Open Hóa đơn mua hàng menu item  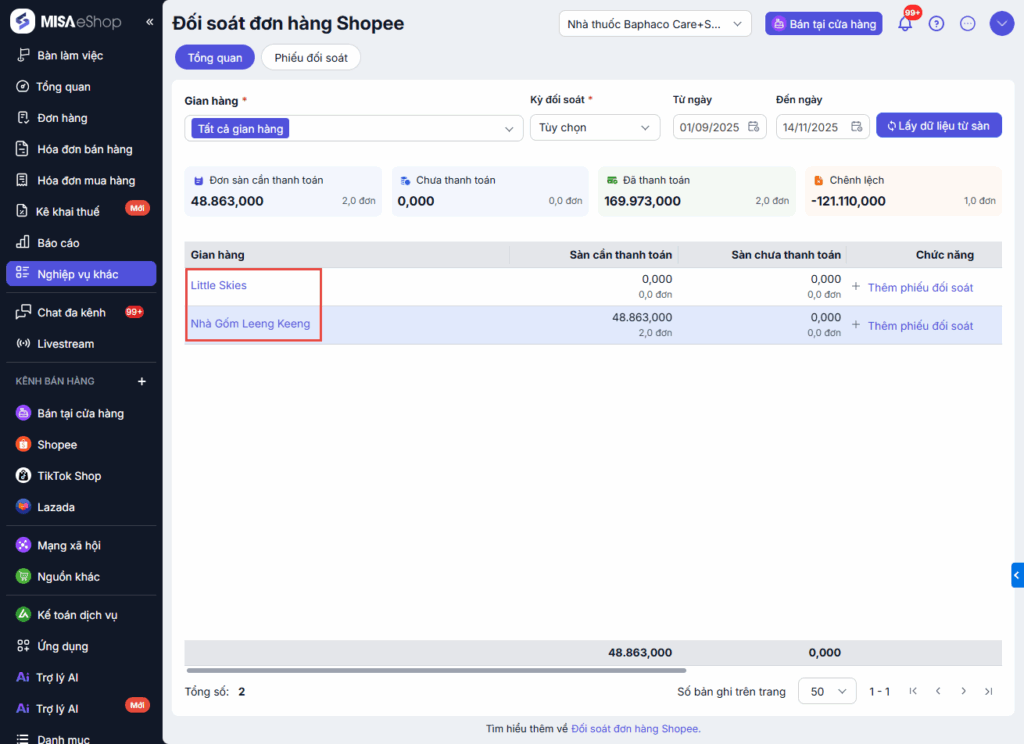pyautogui.click(x=81, y=181)
